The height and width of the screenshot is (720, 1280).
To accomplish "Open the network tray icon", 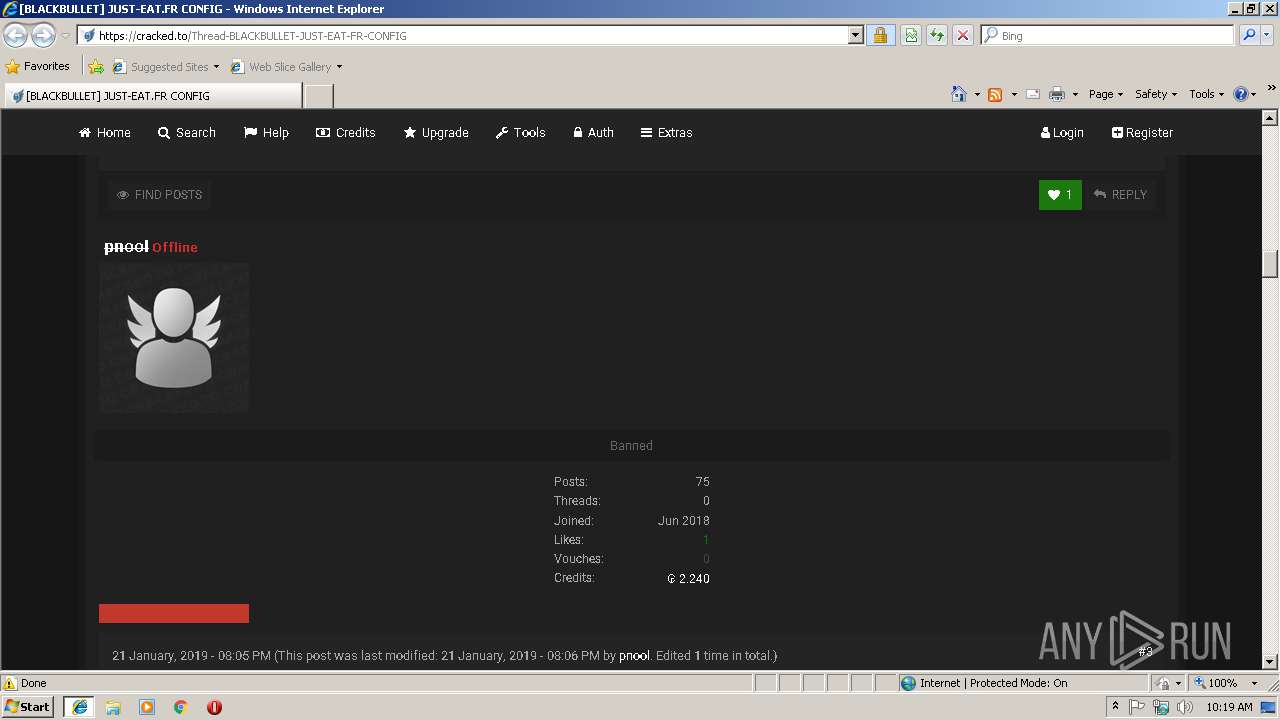I will 1161,707.
